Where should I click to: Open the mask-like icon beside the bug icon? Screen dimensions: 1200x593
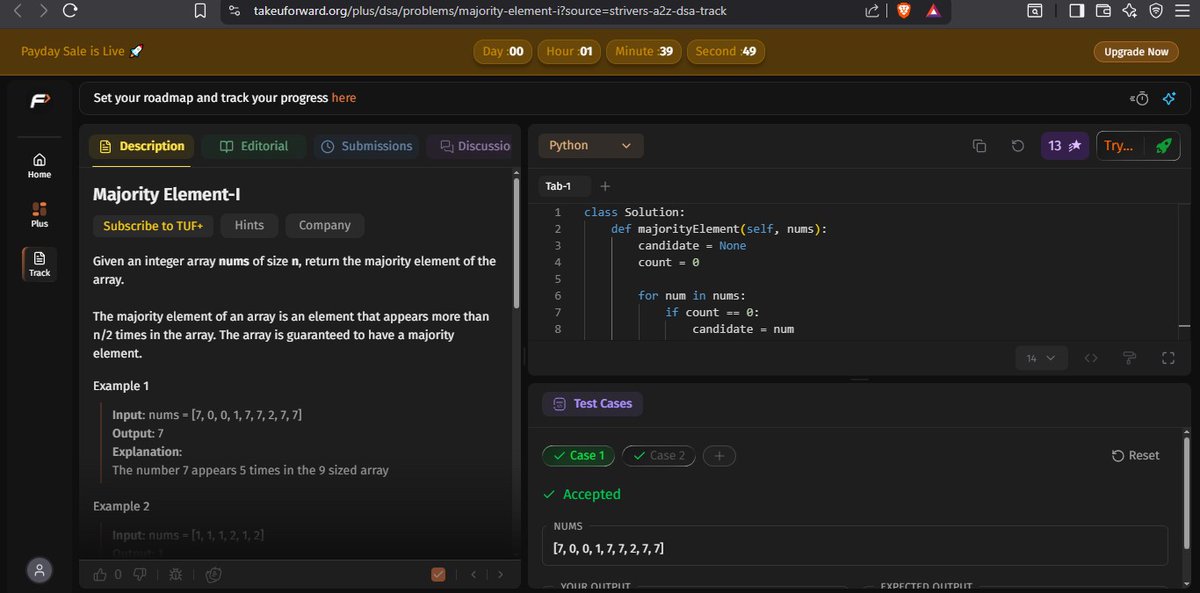coord(213,574)
